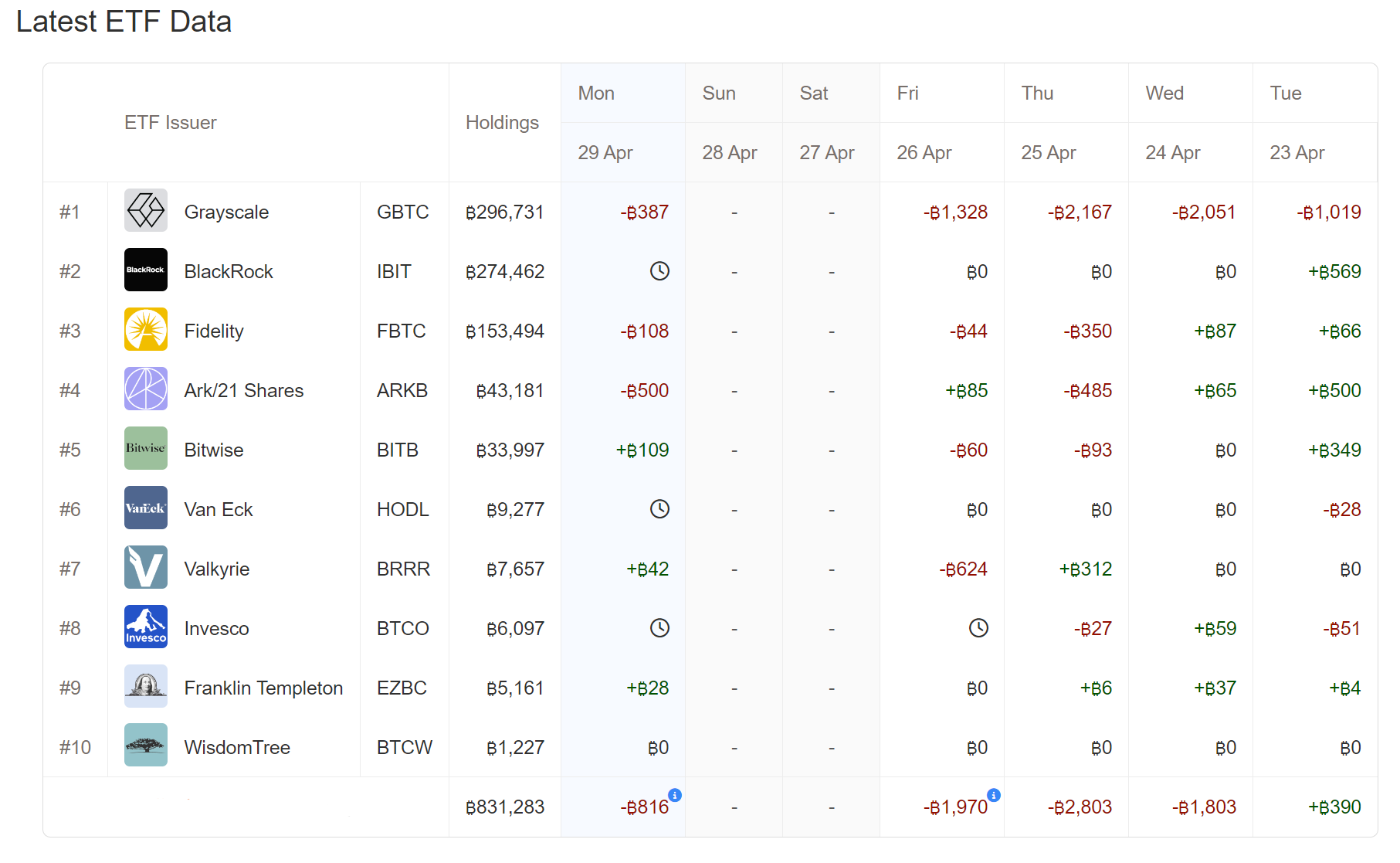This screenshot has width=1400, height=863.
Task: Click the Franklin Templeton portrait logo
Action: (x=145, y=687)
